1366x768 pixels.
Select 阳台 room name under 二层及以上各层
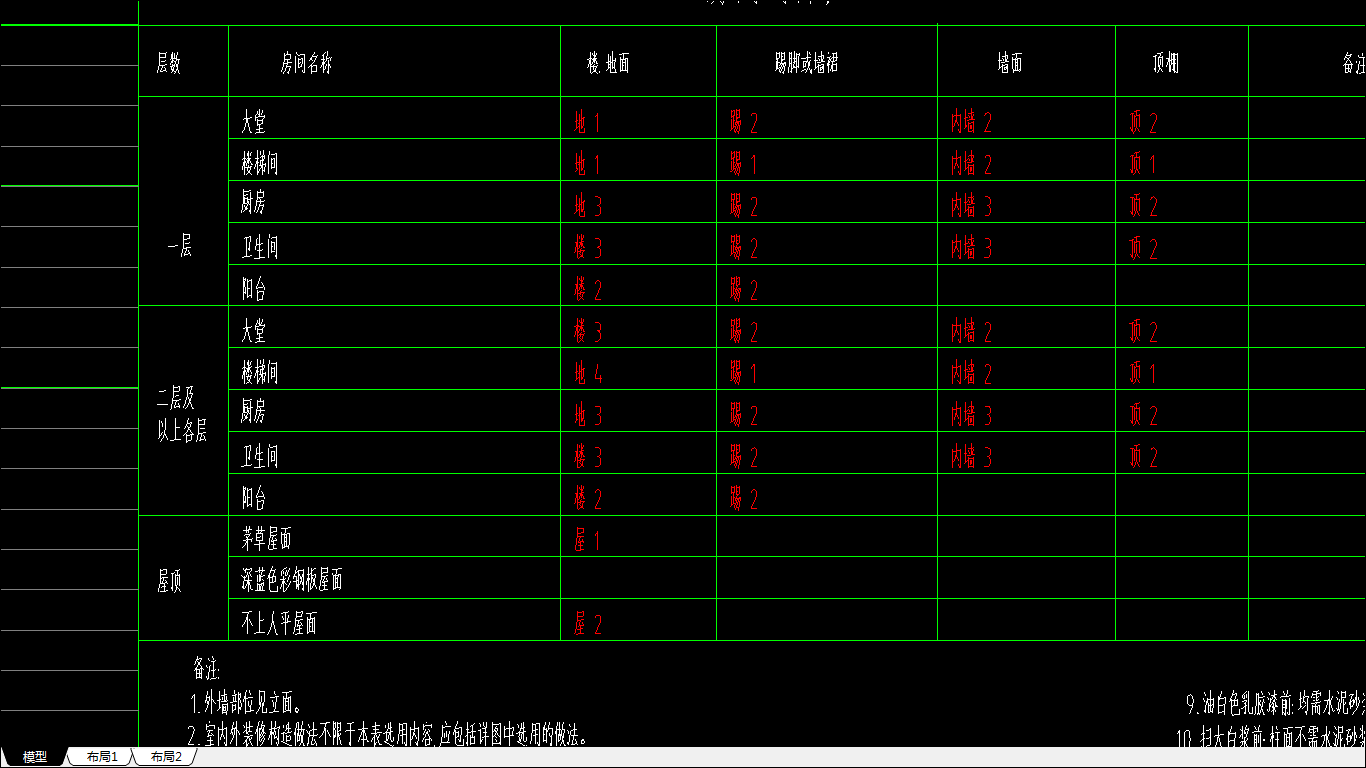point(254,497)
